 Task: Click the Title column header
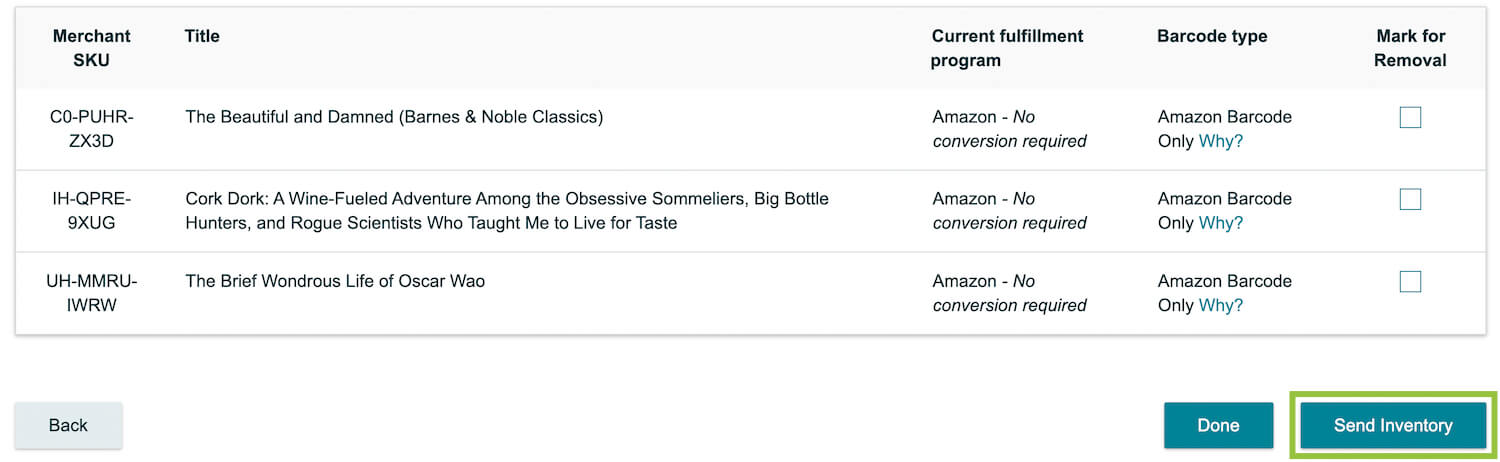click(x=202, y=36)
